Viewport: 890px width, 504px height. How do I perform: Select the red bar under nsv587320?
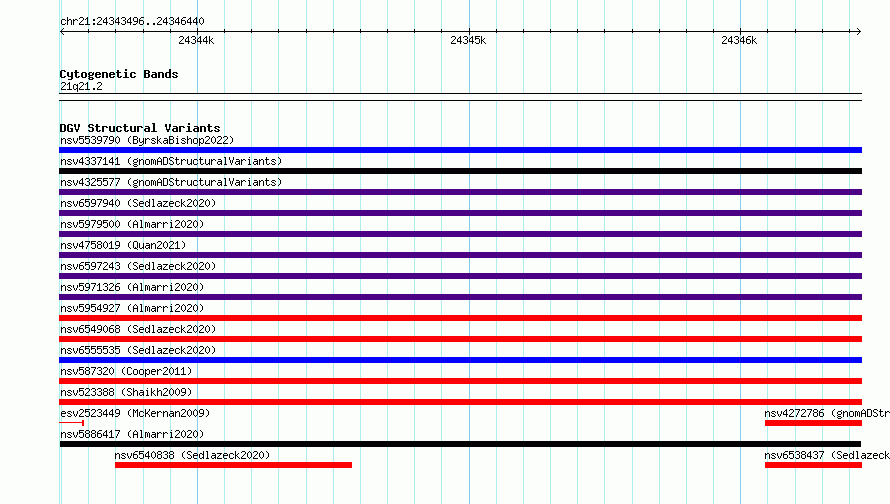pos(460,381)
